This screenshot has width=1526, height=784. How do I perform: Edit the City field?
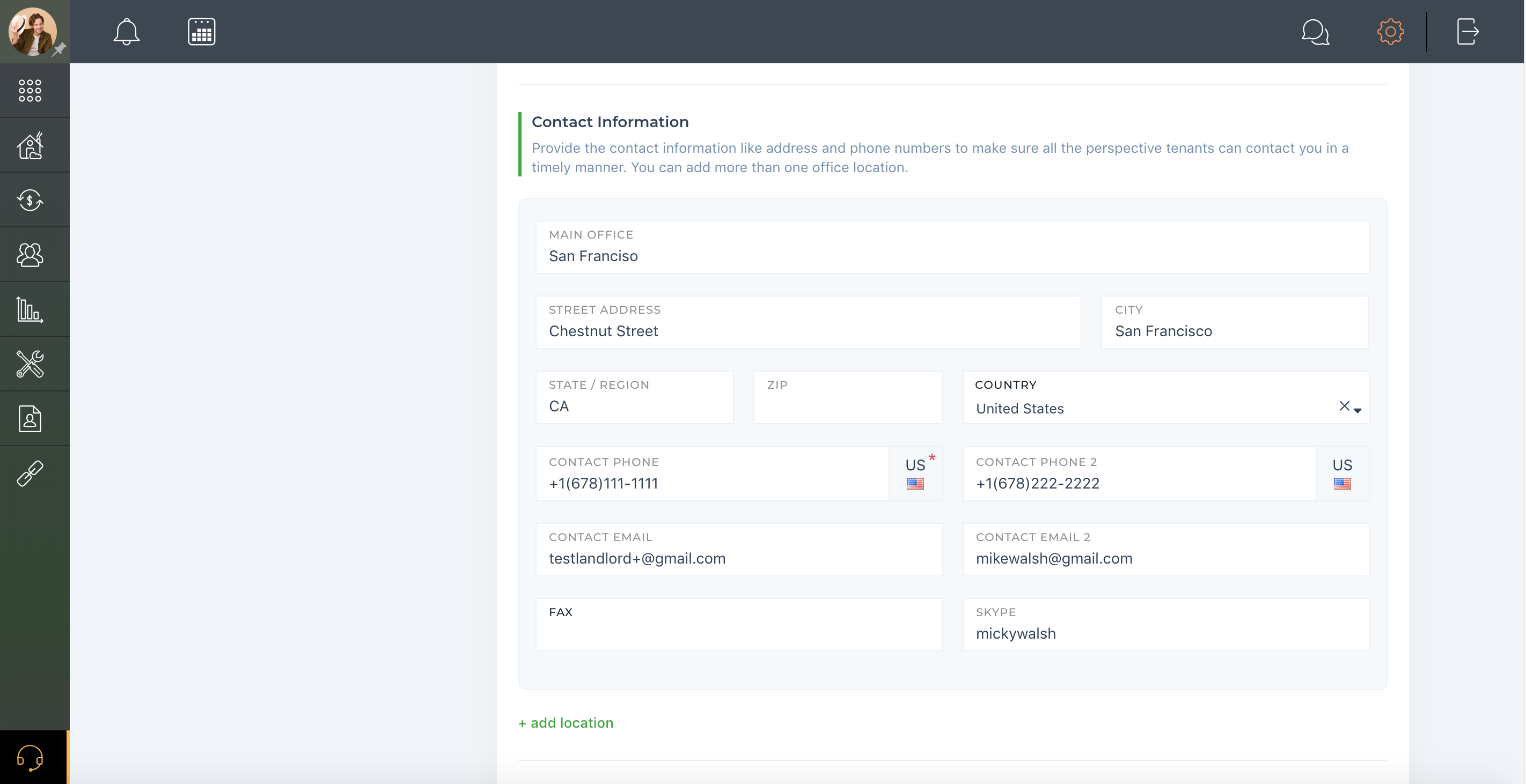pos(1235,322)
